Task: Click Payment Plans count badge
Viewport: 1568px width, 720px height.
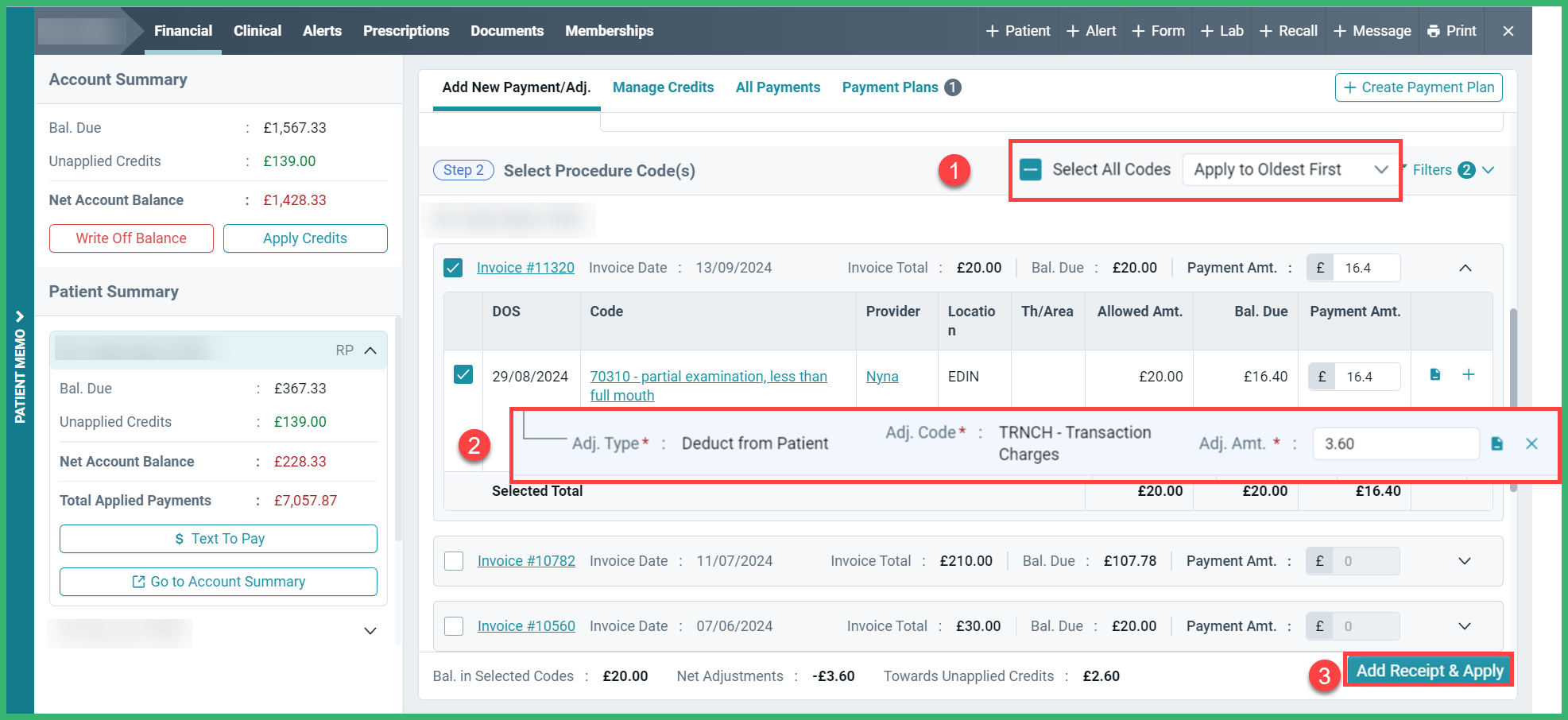Action: (953, 87)
